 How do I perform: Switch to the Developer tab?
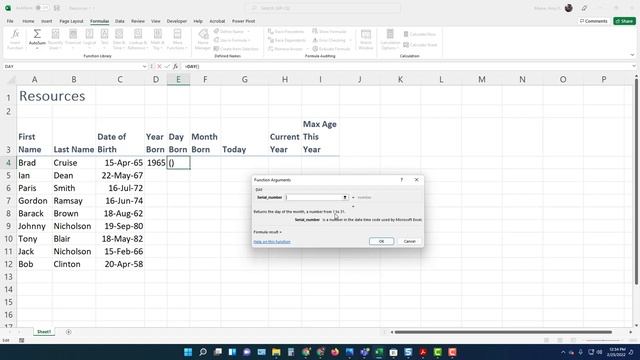[177, 21]
